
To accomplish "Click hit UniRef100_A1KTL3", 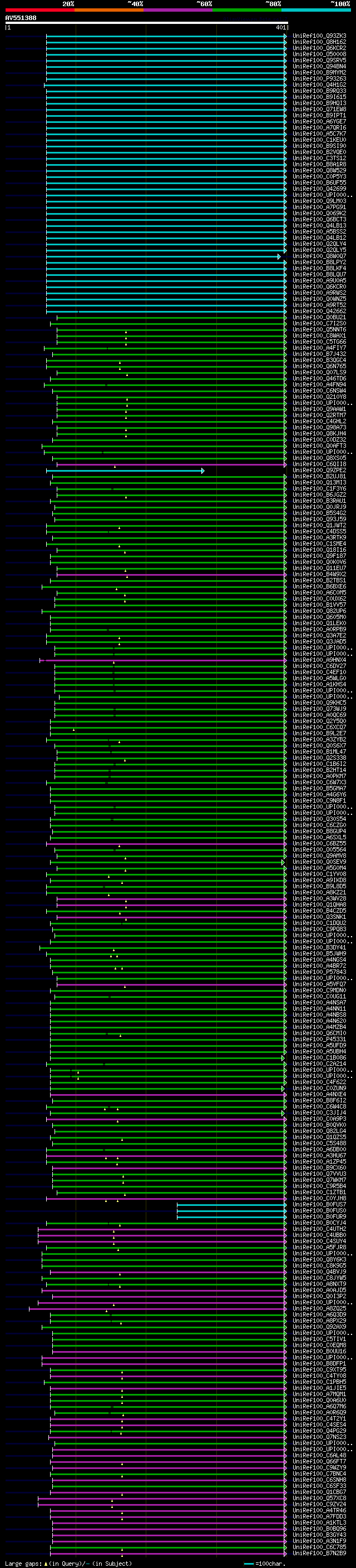I will [x=319, y=1522].
